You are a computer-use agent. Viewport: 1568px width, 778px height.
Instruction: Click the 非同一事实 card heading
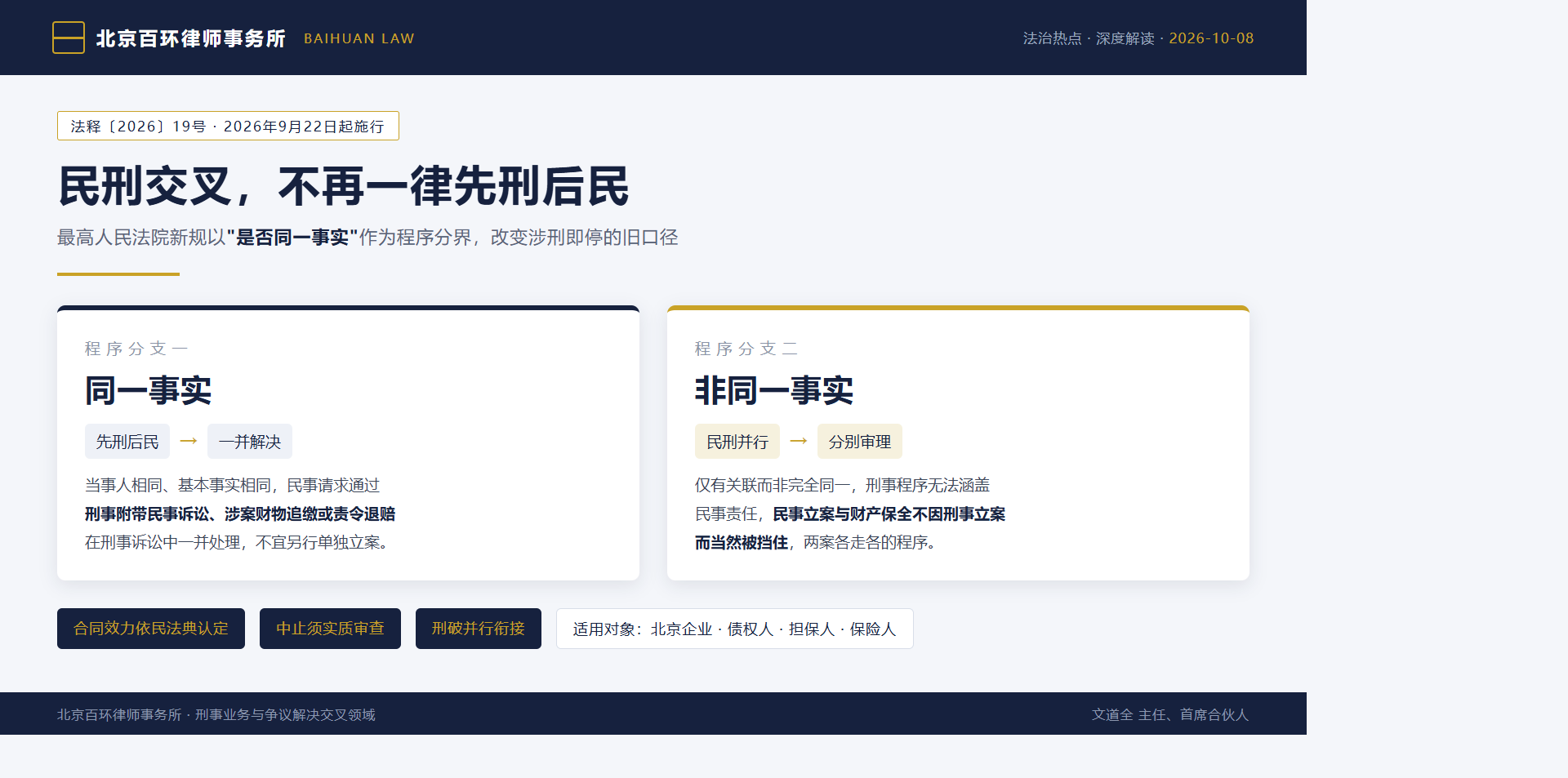pos(774,390)
